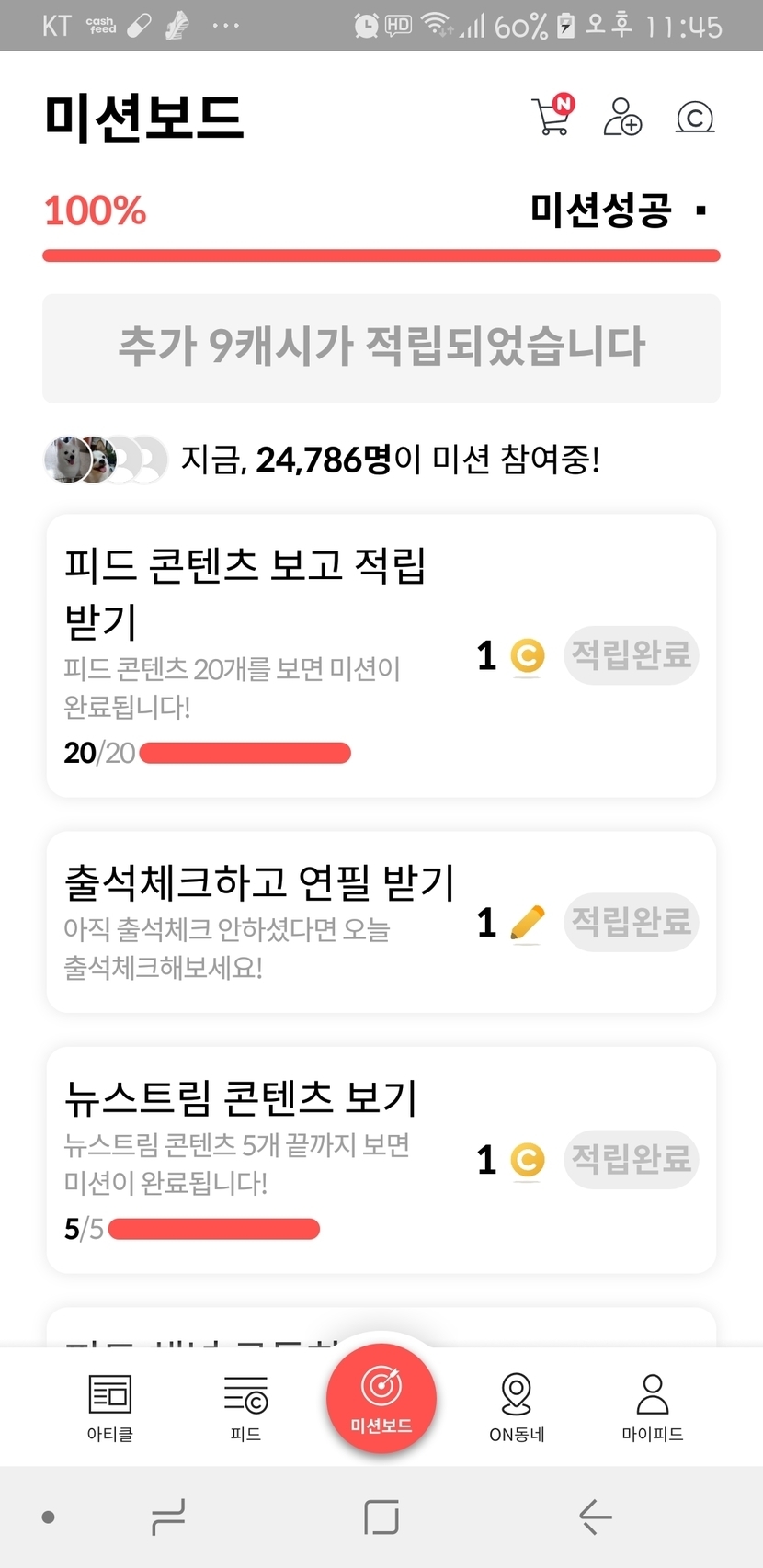Open the cash coin icon in header
This screenshot has width=763, height=1568.
[x=695, y=118]
